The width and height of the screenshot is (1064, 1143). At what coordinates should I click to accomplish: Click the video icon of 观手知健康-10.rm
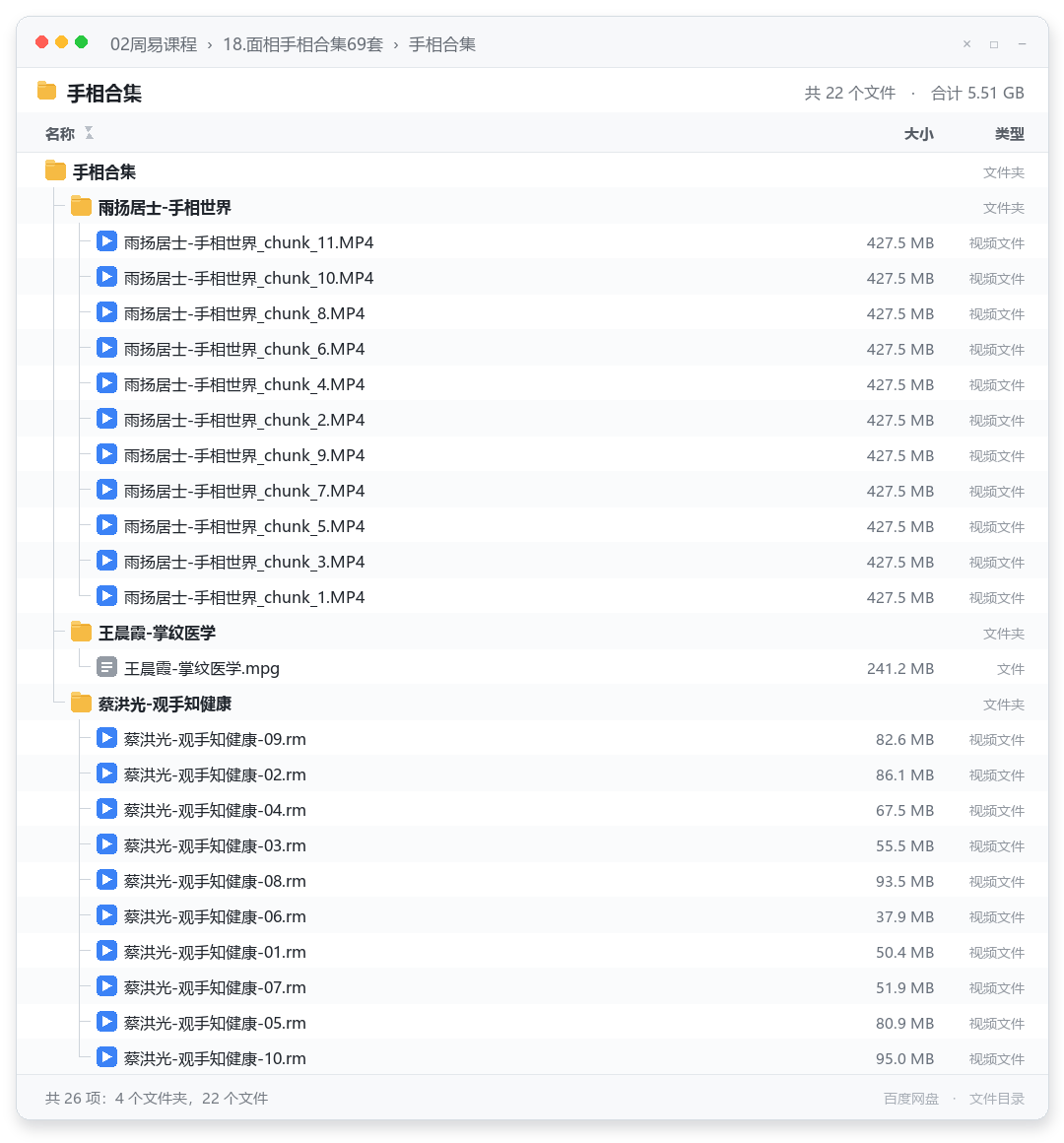(106, 1057)
